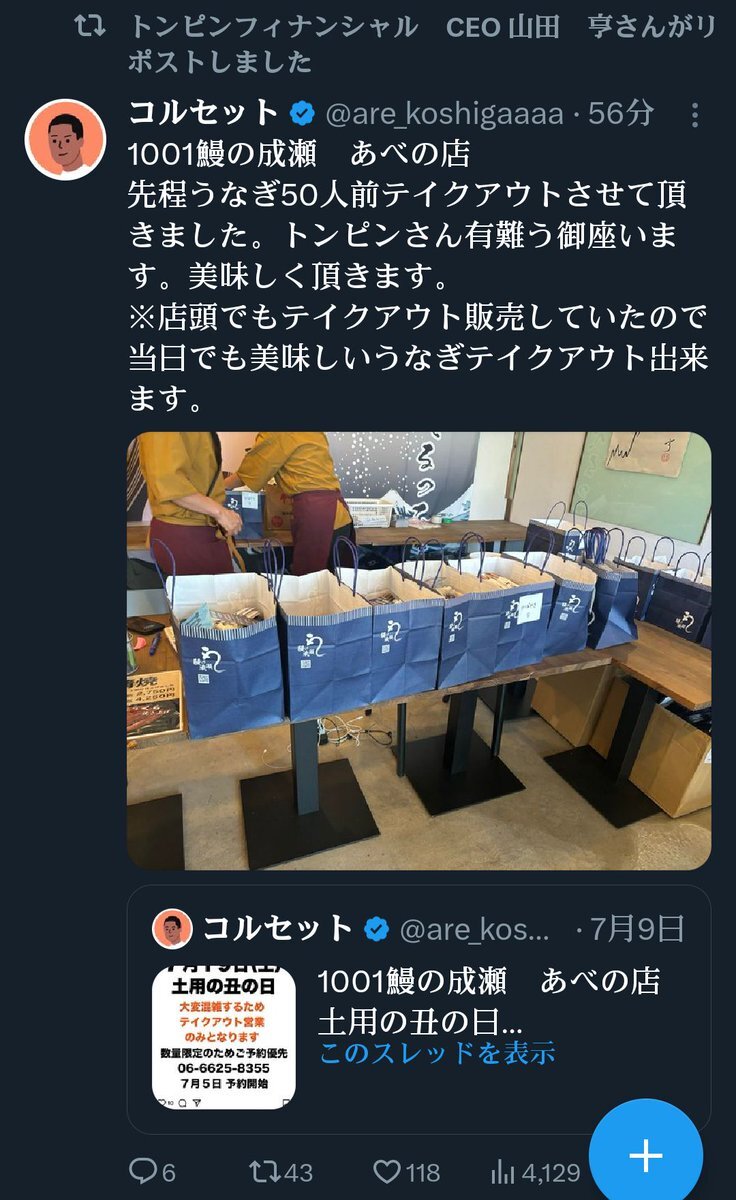Like the post via heart icon
Image resolution: width=736 pixels, height=1200 pixels.
pyautogui.click(x=387, y=1173)
